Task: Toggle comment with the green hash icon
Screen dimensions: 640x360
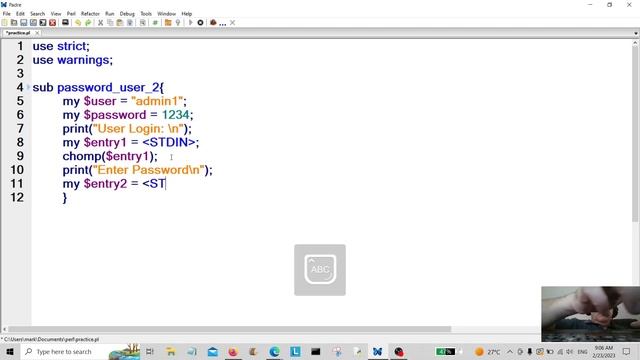Action: point(155,23)
